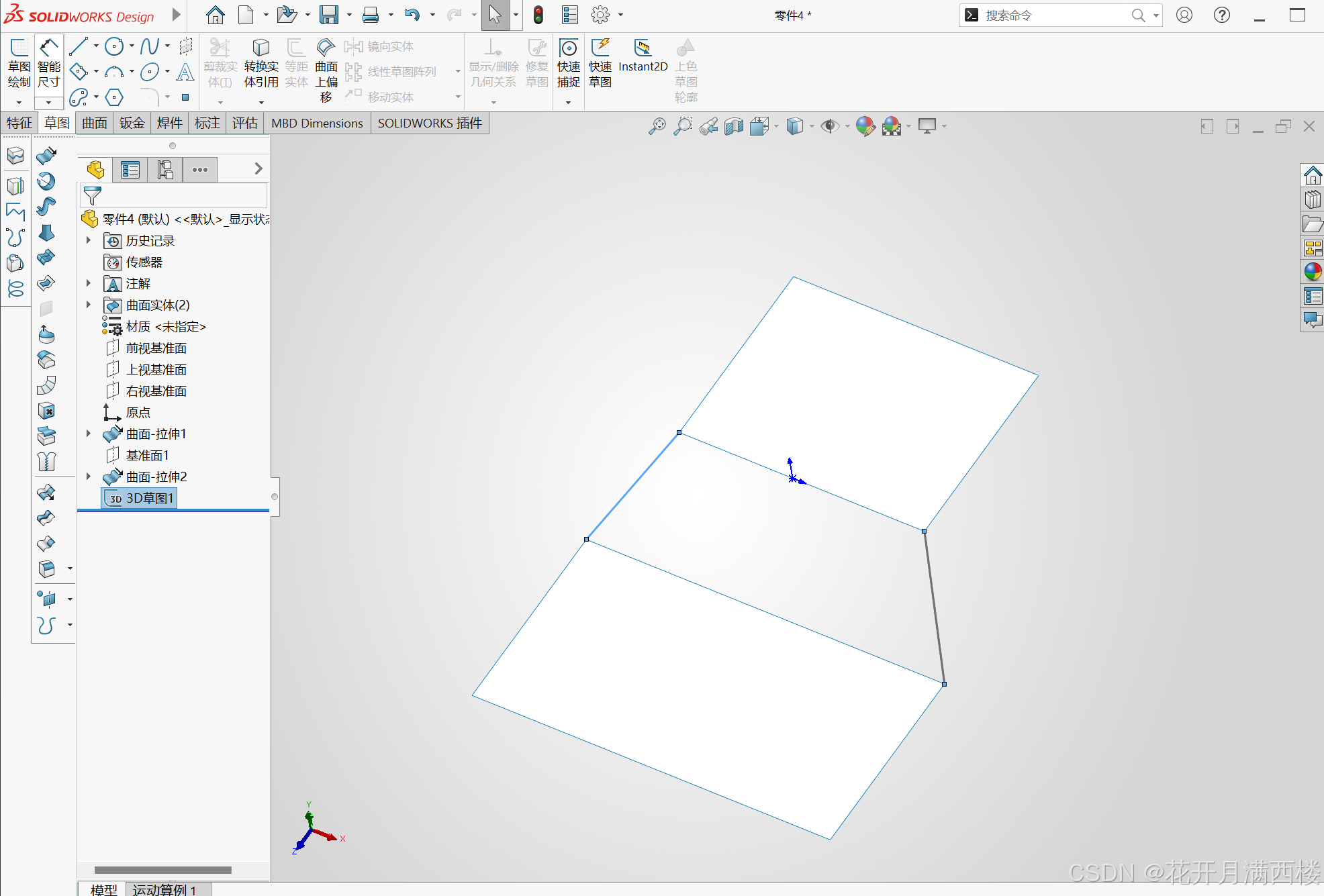Open the PropertyManager tab icon
Screen dimensions: 1324x896
click(x=130, y=170)
